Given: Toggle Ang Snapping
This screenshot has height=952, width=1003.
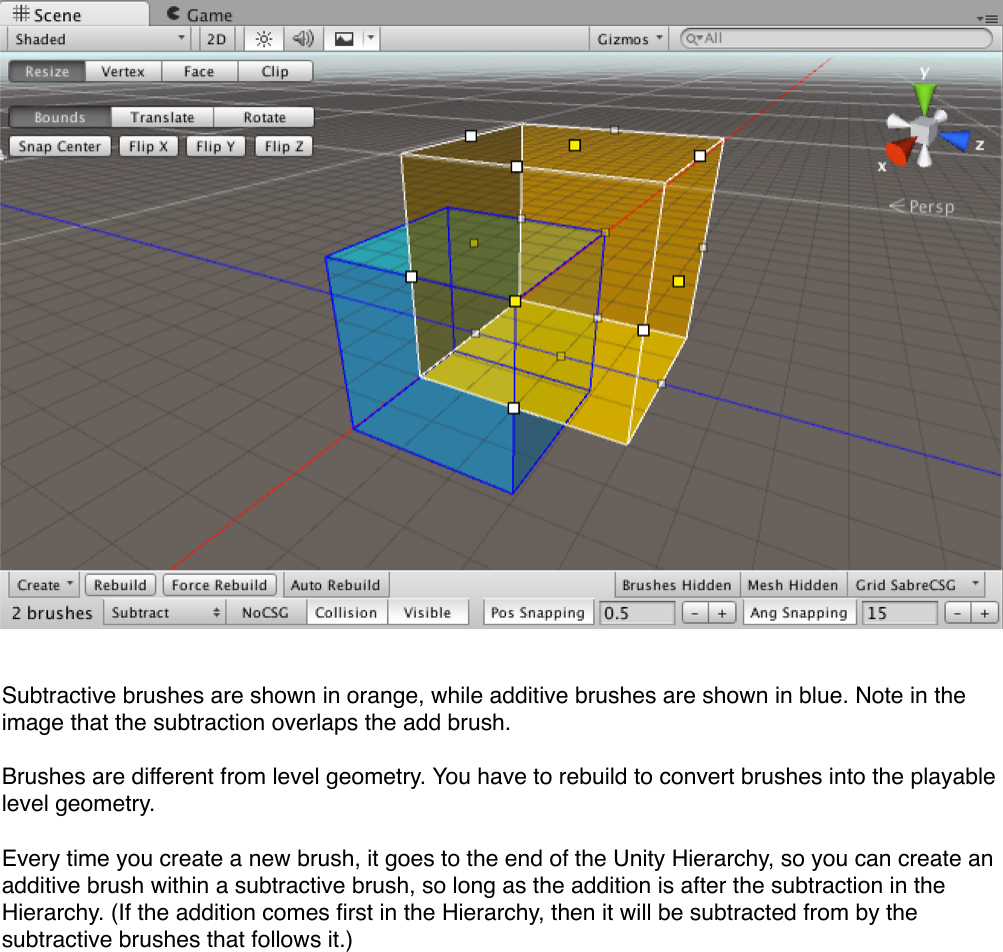Looking at the screenshot, I should tap(799, 612).
